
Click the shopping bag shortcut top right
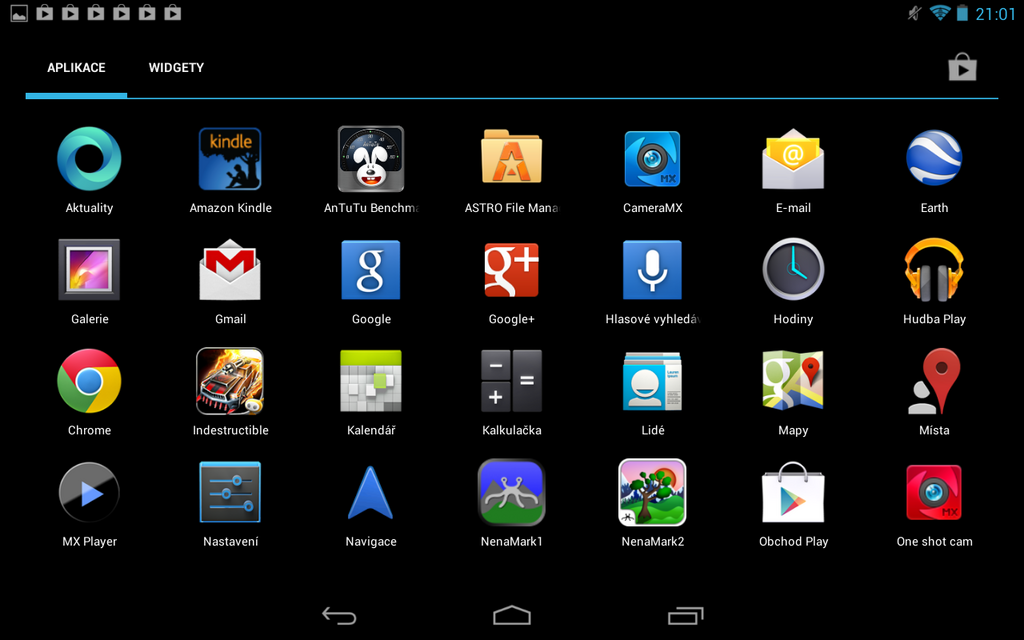(962, 67)
